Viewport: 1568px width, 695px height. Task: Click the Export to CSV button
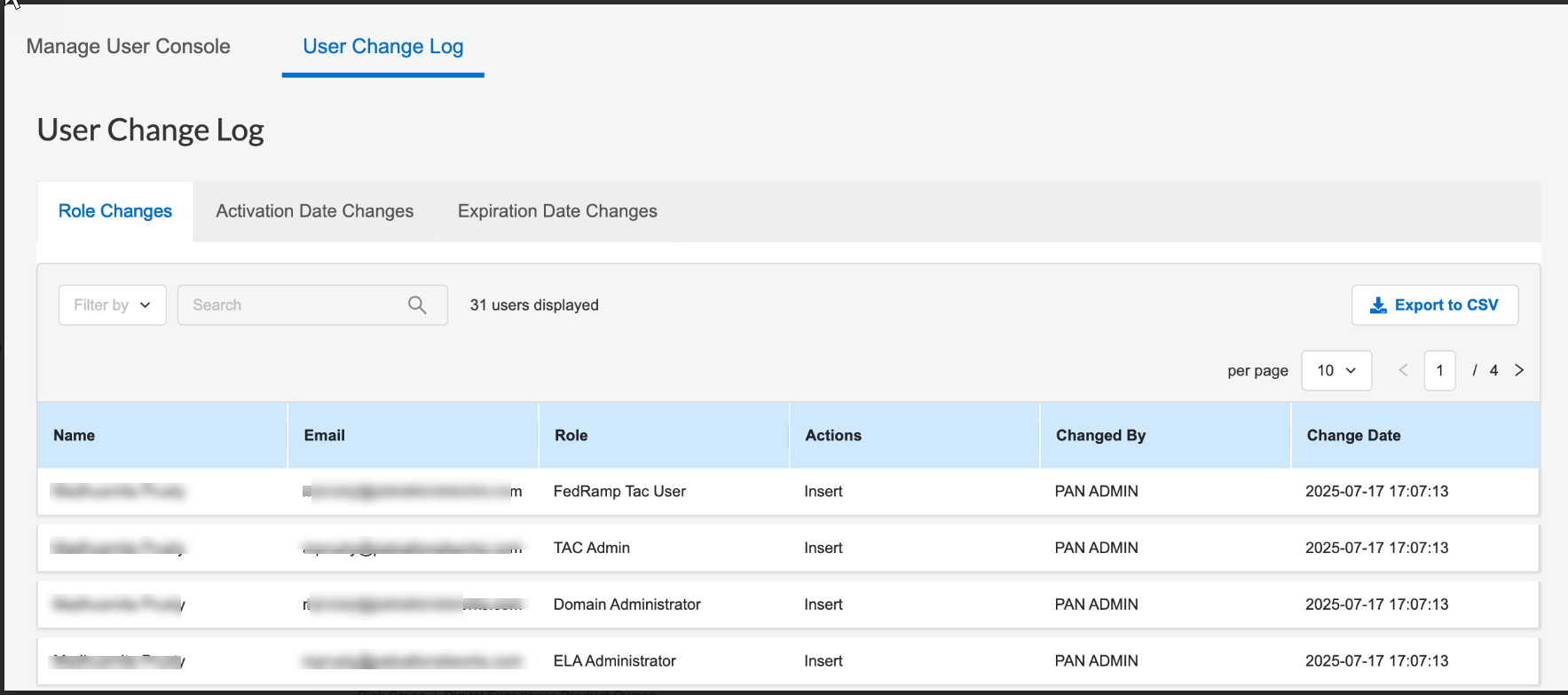coord(1434,305)
